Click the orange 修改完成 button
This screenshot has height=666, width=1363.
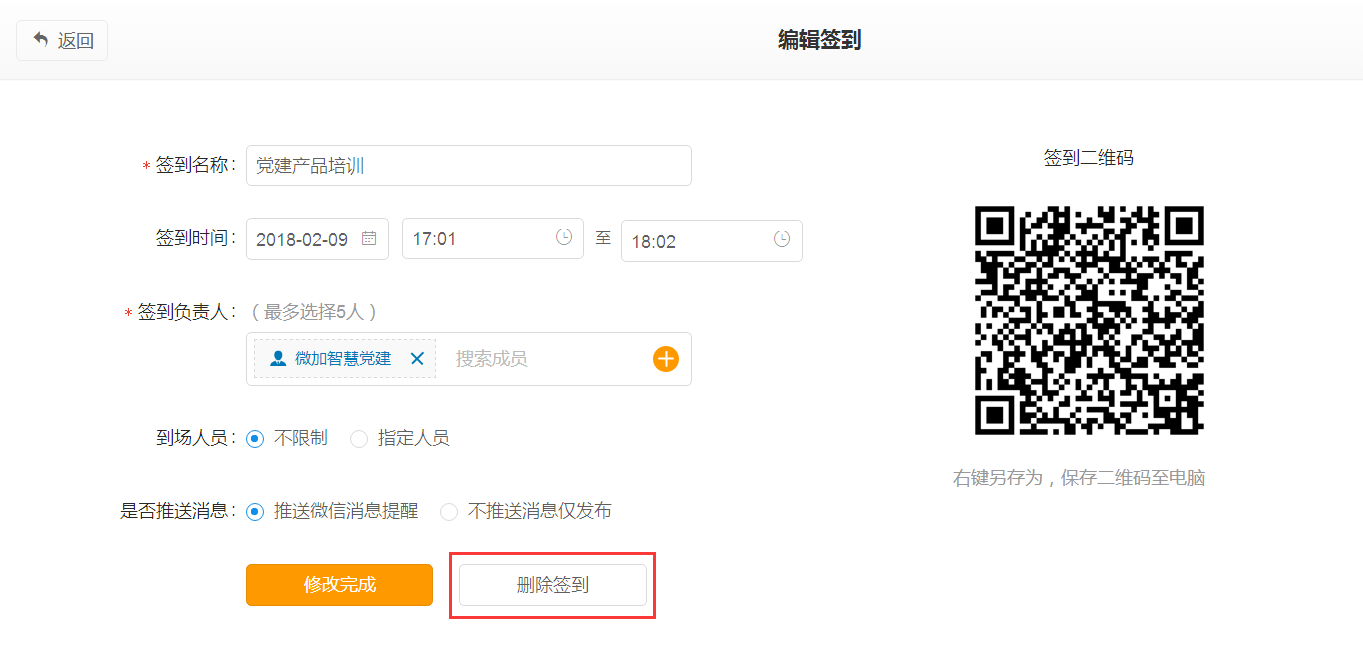(339, 585)
